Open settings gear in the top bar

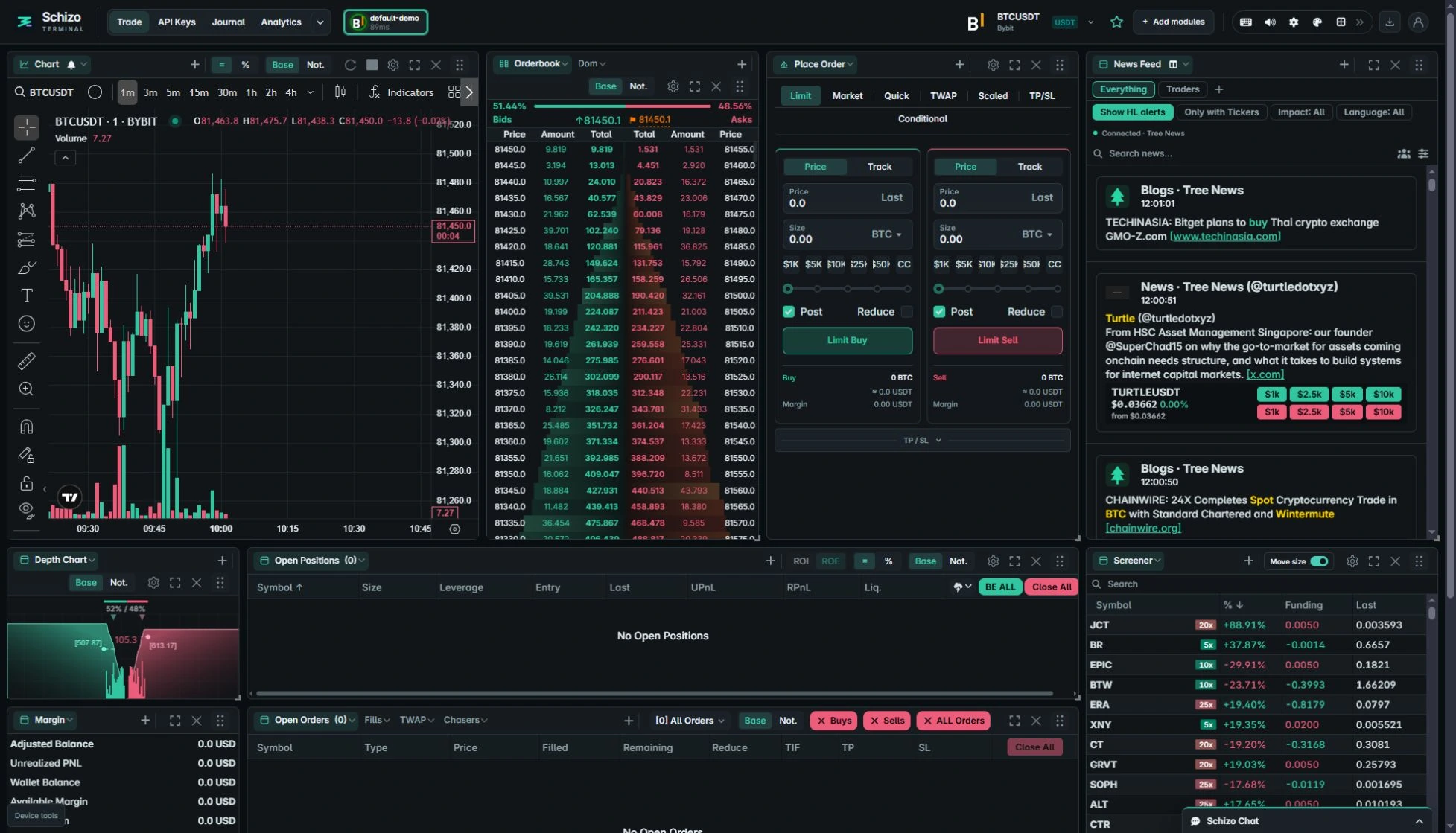coord(1294,22)
